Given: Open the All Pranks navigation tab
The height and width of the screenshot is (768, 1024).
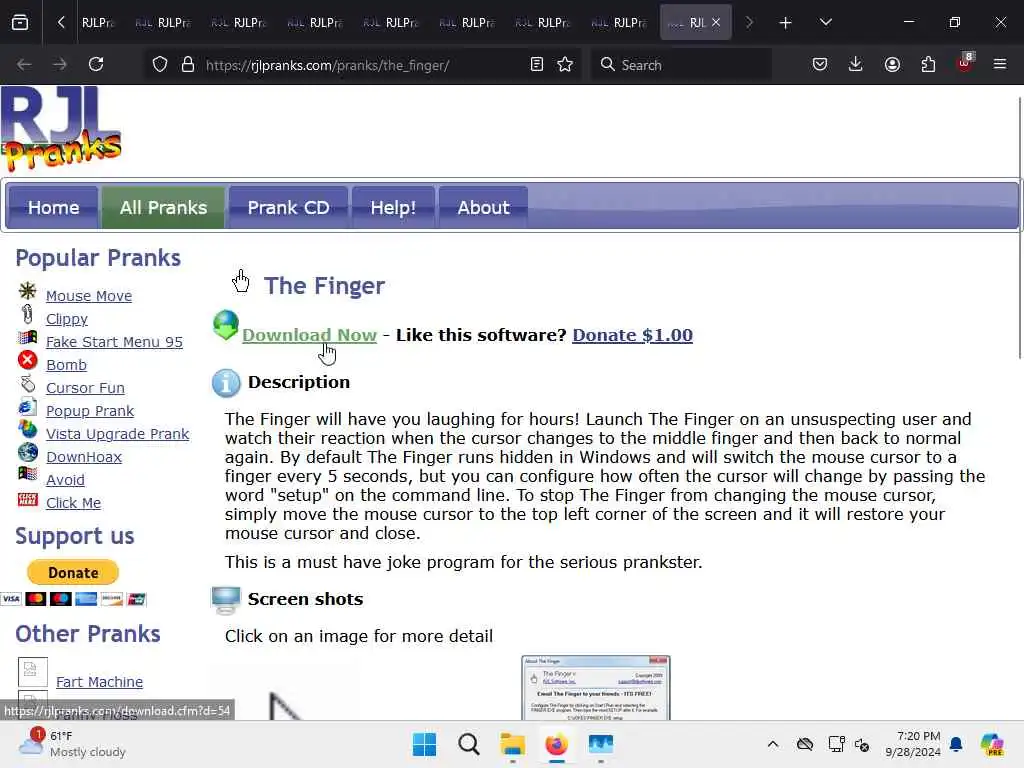Looking at the screenshot, I should click(x=163, y=208).
